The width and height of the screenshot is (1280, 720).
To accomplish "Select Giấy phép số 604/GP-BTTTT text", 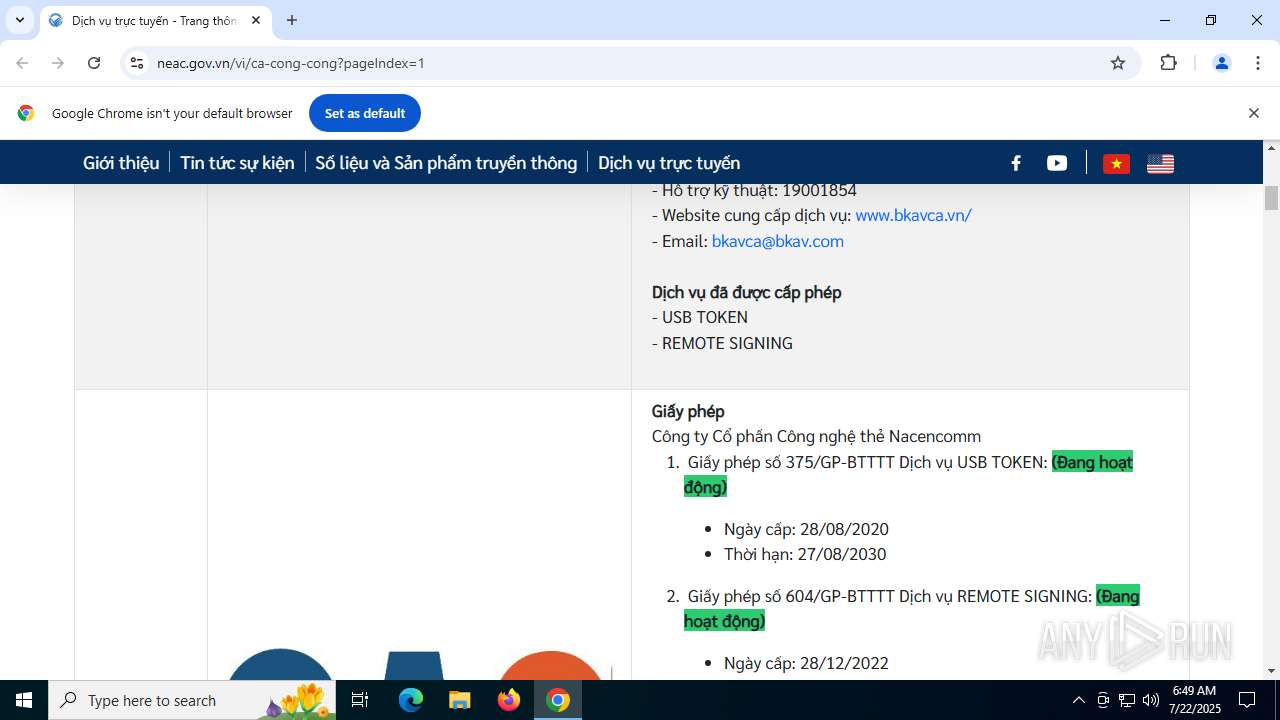I will coord(791,596).
